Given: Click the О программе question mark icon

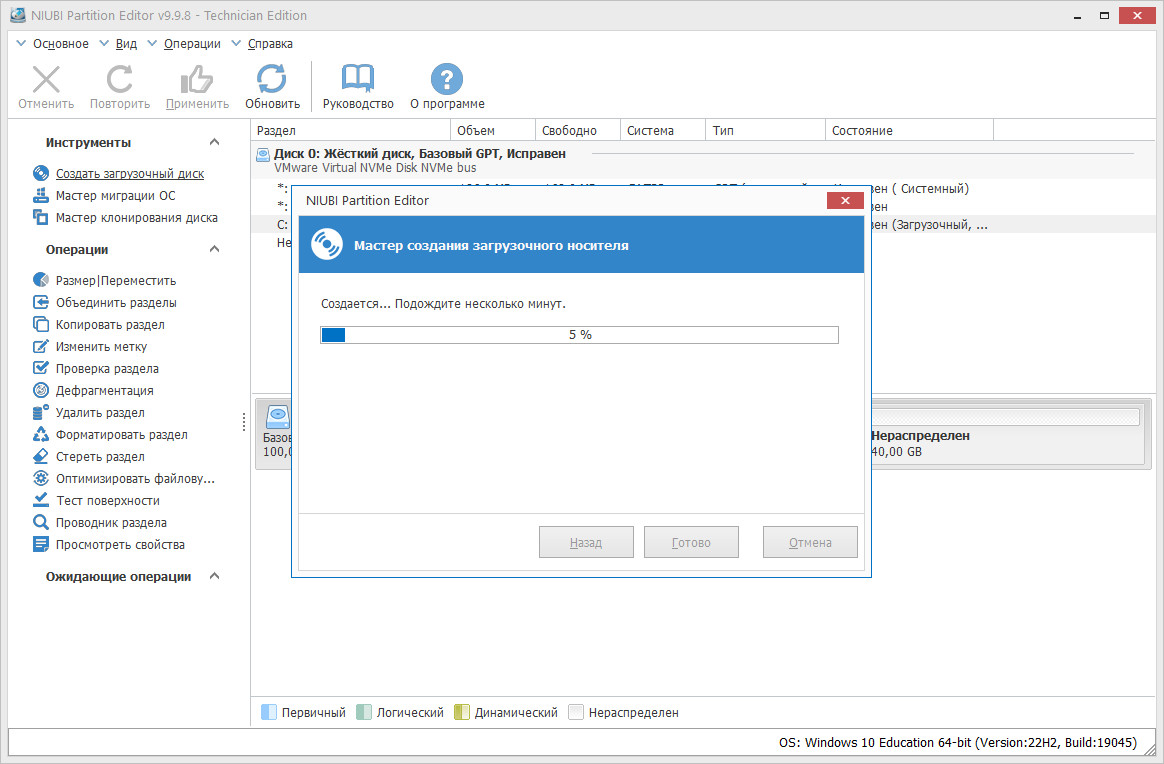Looking at the screenshot, I should pos(447,79).
